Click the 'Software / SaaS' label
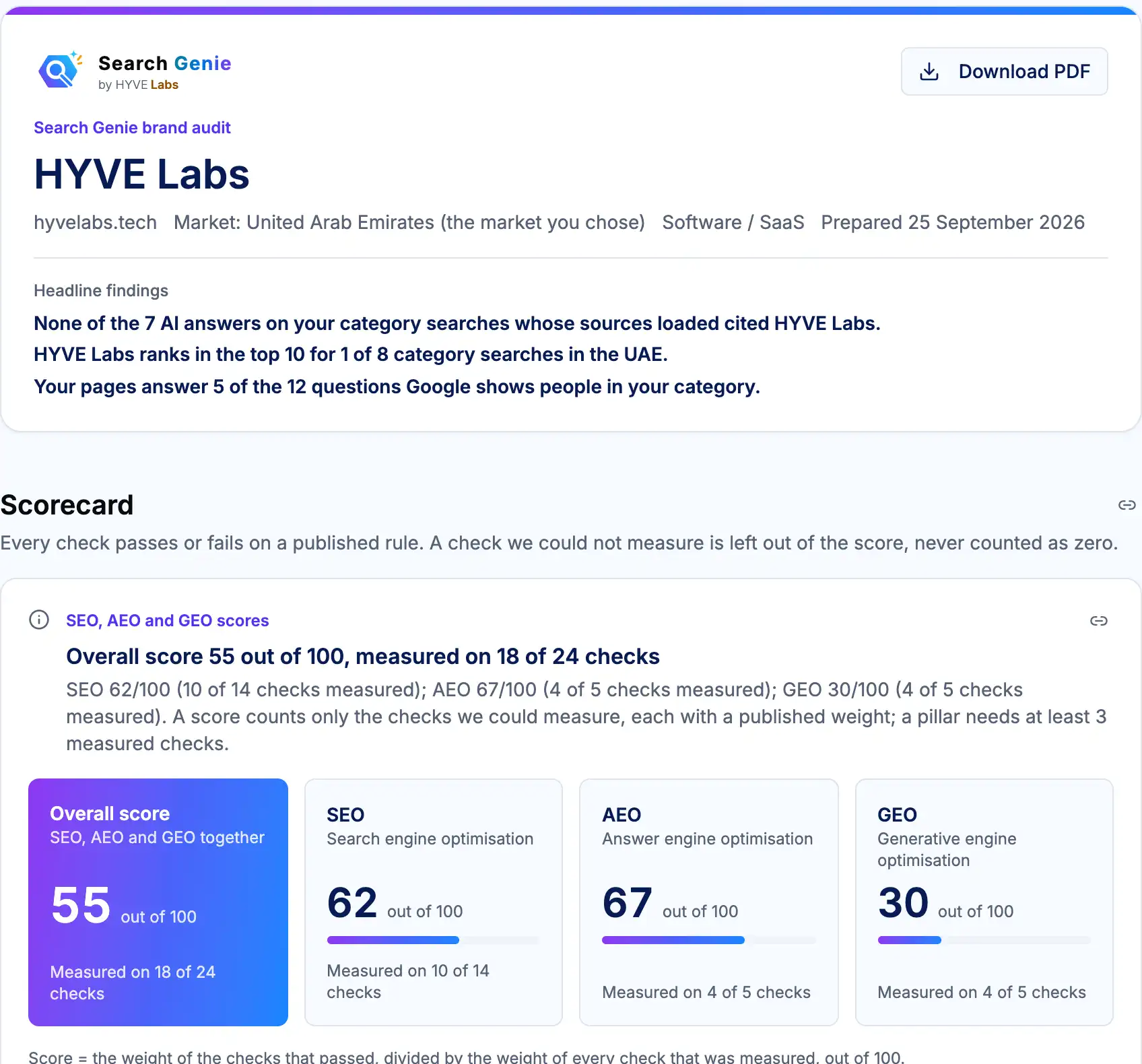 click(733, 223)
